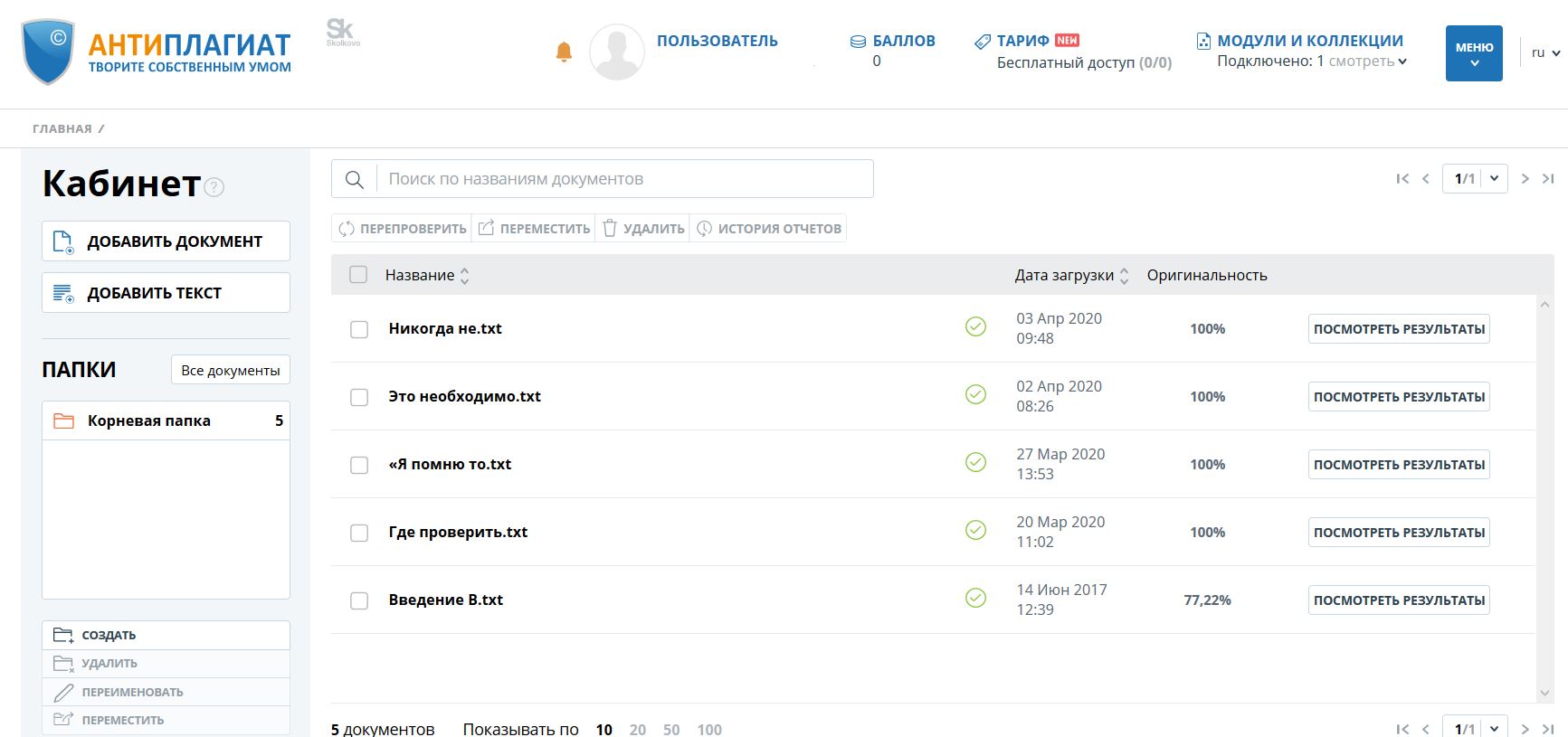Open the ru language selector
Image resolution: width=1568 pixels, height=737 pixels.
pyautogui.click(x=1544, y=53)
